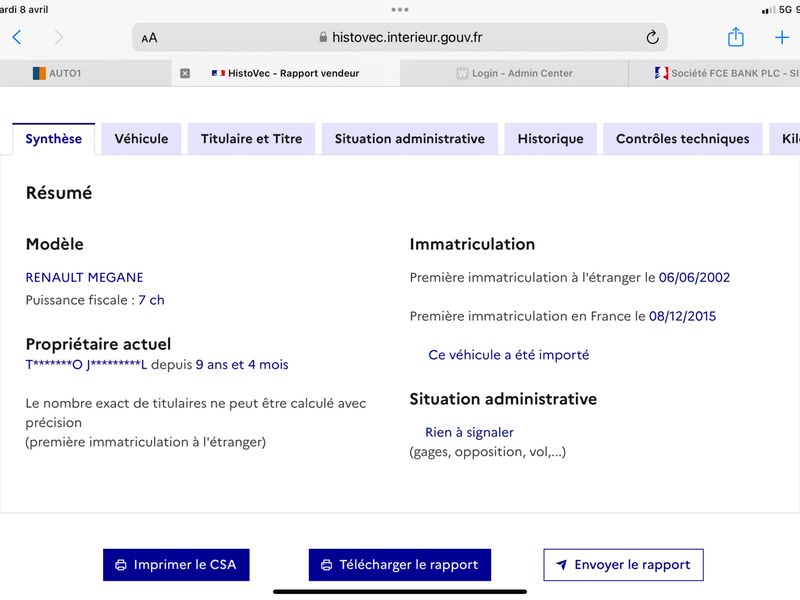Tap the Safari forward arrow
Viewport: 800px width, 600px height.
[x=59, y=37]
